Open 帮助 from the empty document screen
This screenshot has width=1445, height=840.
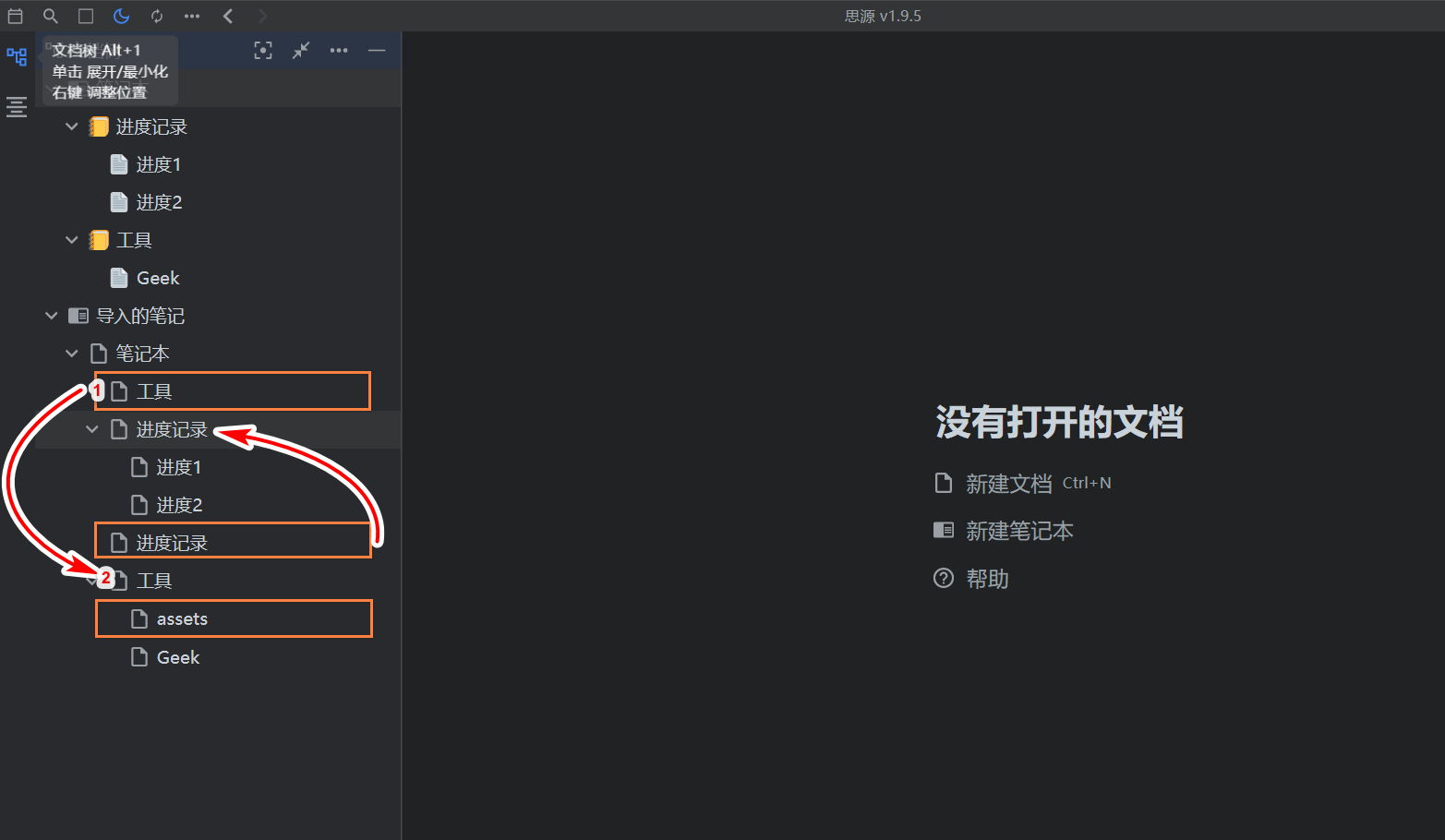(987, 579)
